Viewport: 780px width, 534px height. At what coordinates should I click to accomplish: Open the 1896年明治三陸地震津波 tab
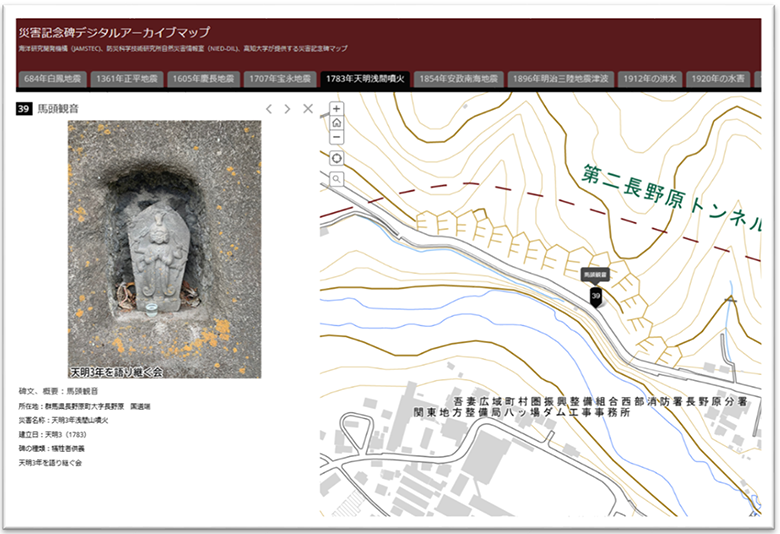click(x=560, y=78)
